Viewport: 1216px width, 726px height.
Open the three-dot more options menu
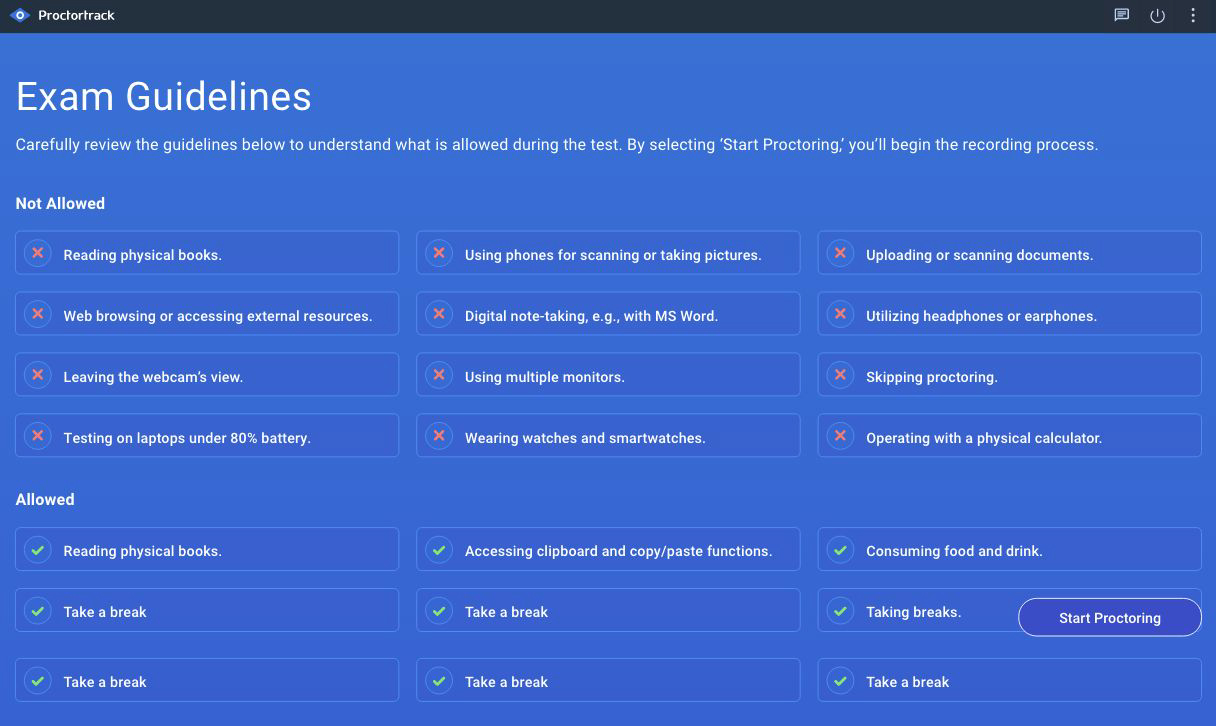point(1193,15)
